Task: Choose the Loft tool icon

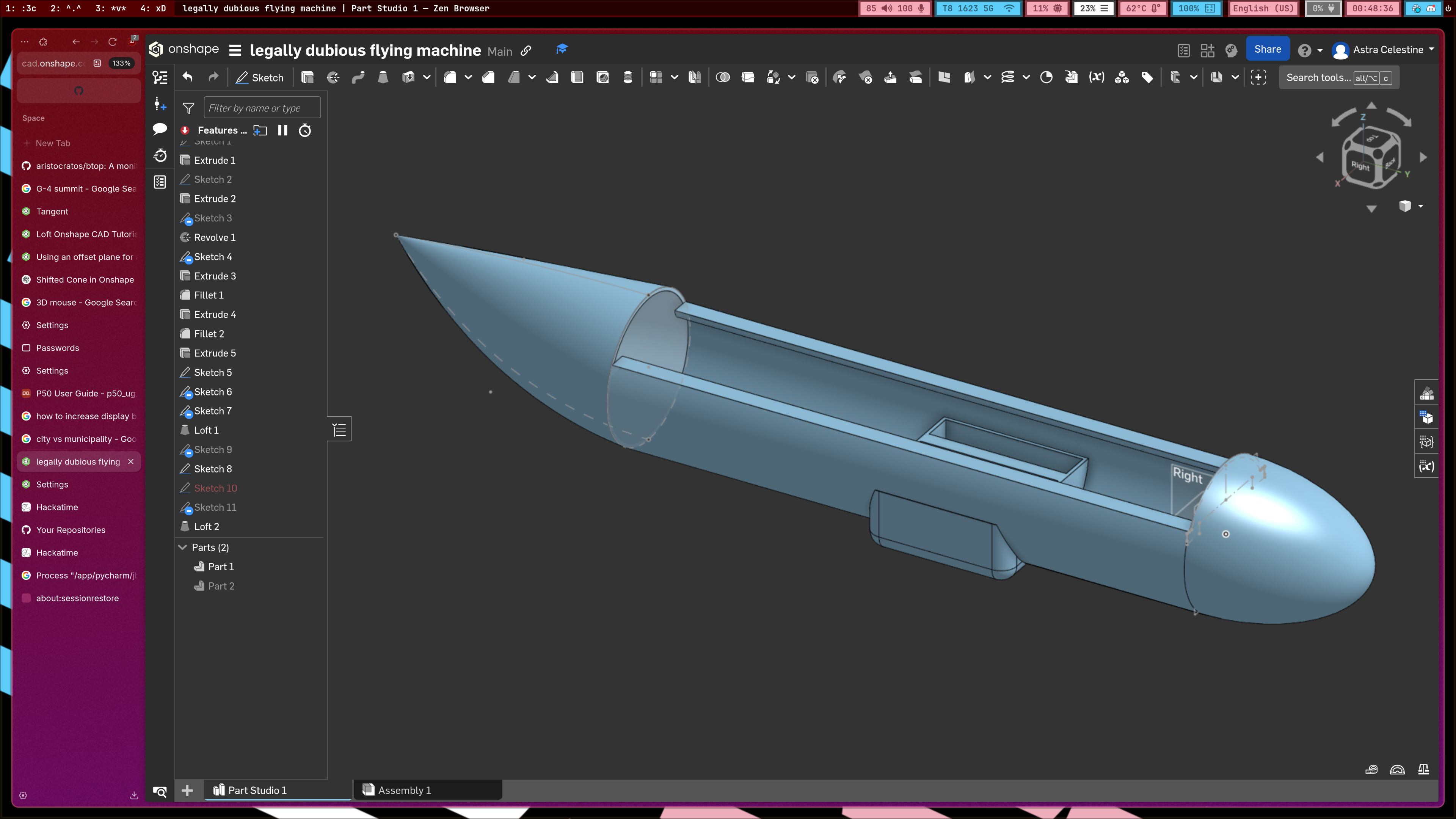Action: 383,77
